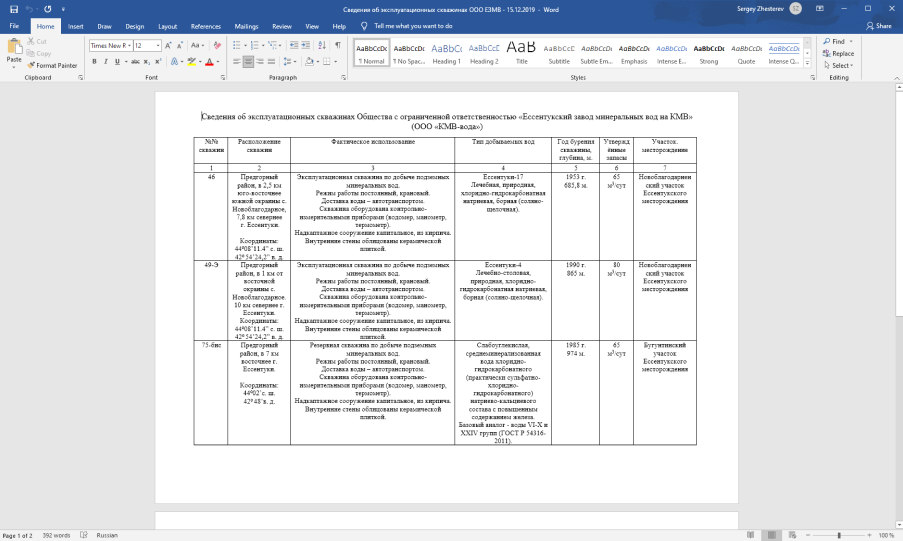Apply subscript formatting

pyautogui.click(x=147, y=62)
